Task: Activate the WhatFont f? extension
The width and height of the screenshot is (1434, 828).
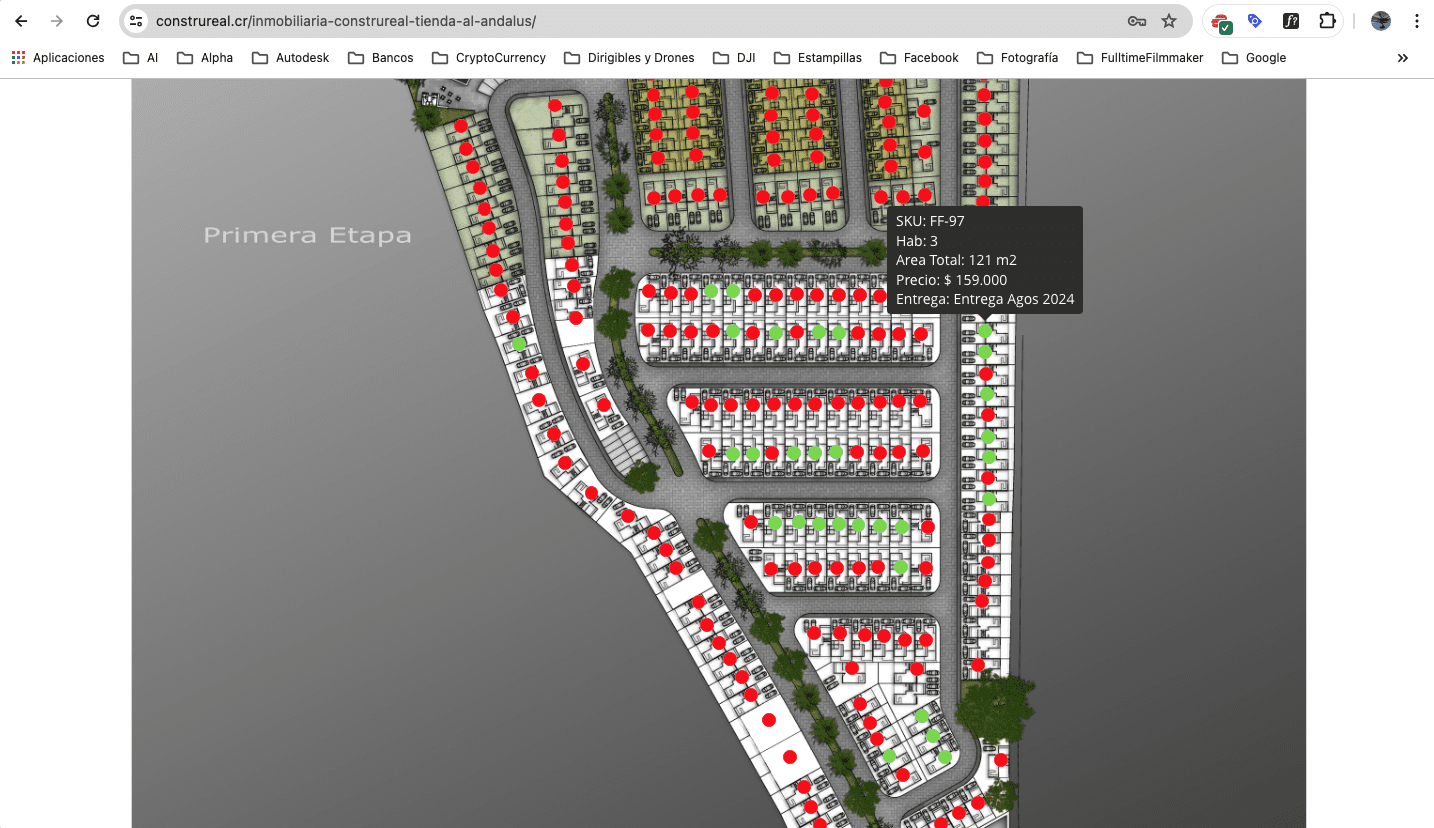Action: 1291,21
